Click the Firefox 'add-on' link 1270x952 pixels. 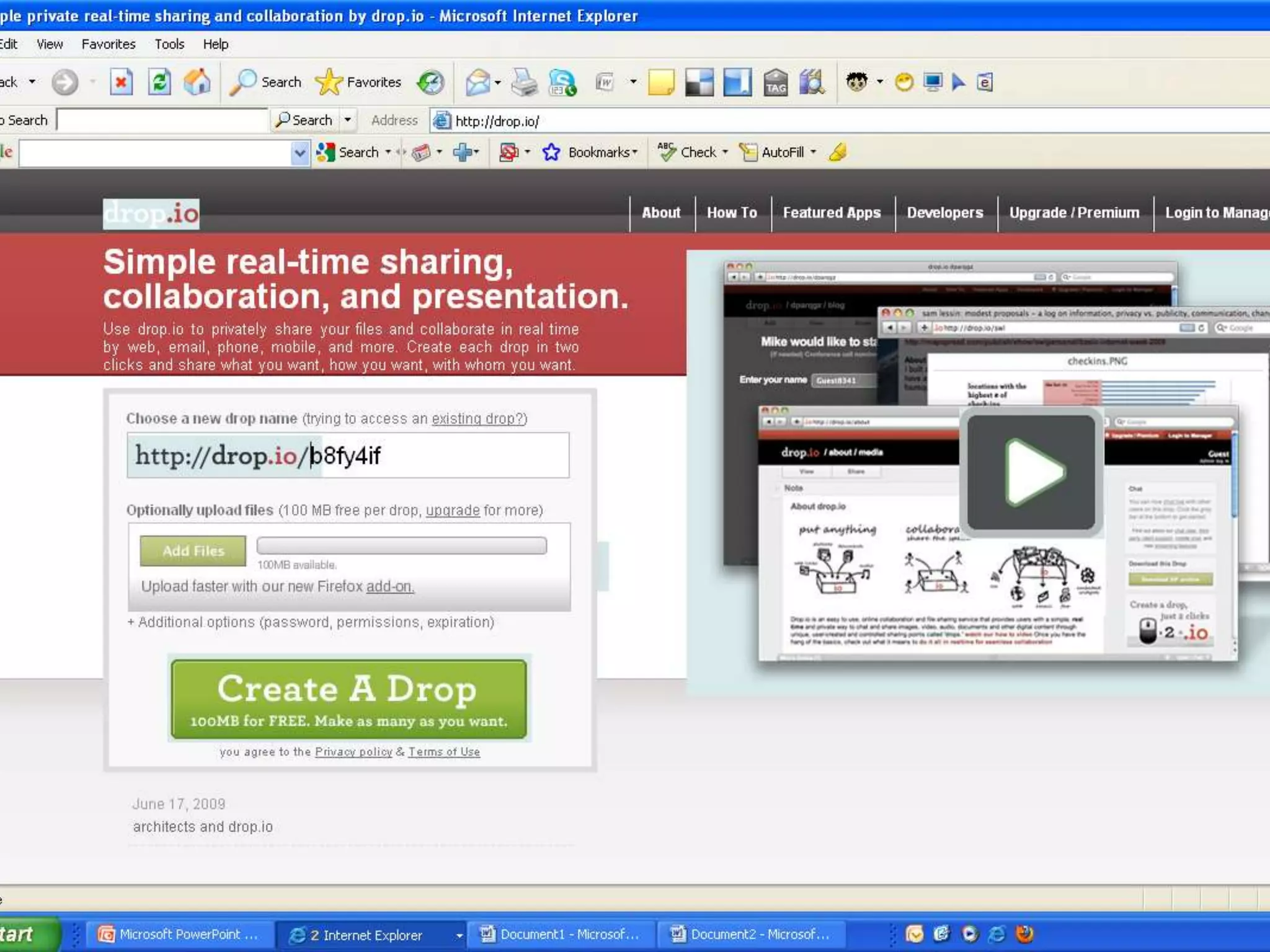click(390, 586)
